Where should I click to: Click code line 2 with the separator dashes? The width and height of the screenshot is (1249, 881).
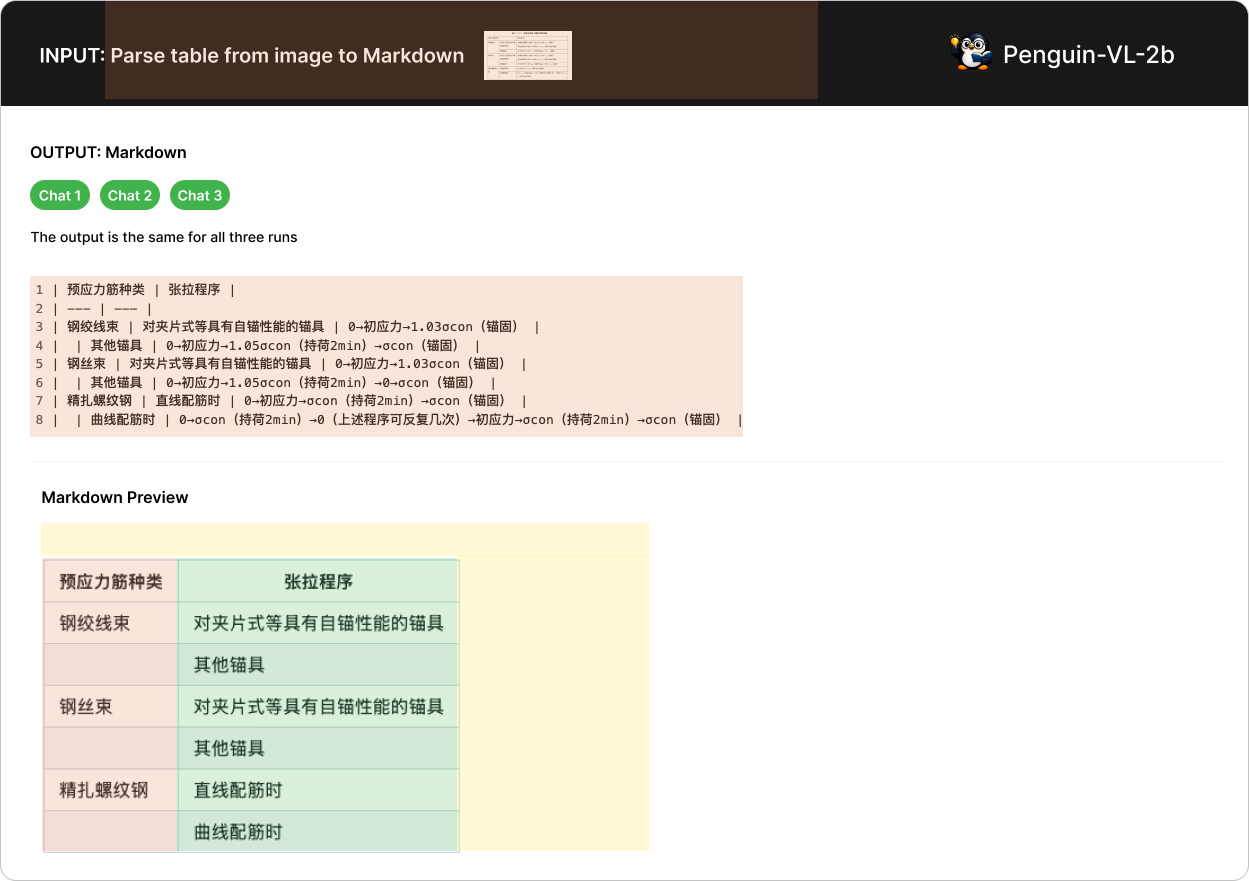[x=100, y=309]
